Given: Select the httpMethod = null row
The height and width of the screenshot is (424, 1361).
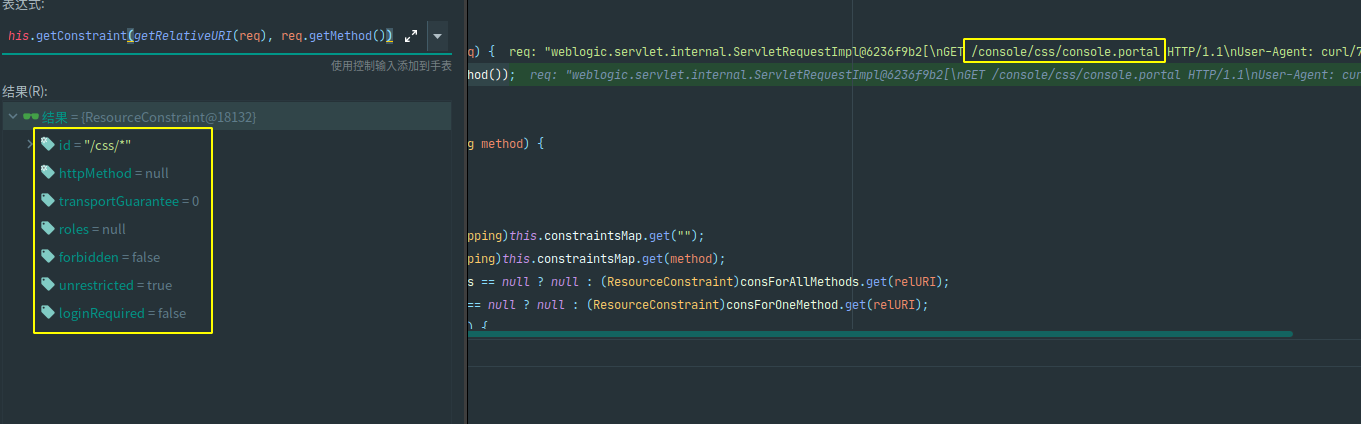Looking at the screenshot, I should pyautogui.click(x=114, y=173).
